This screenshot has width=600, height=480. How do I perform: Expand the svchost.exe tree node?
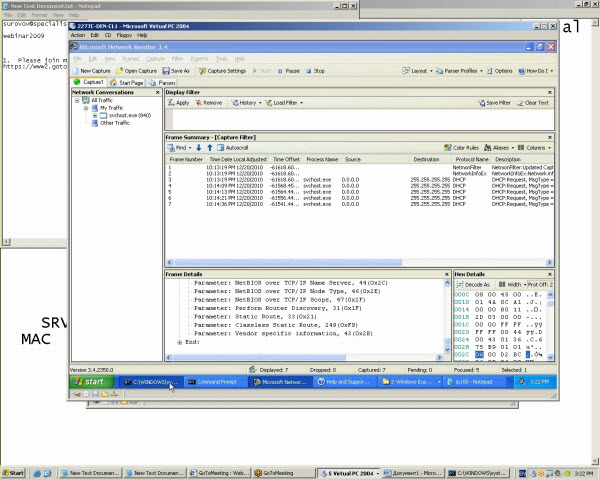click(x=95, y=115)
